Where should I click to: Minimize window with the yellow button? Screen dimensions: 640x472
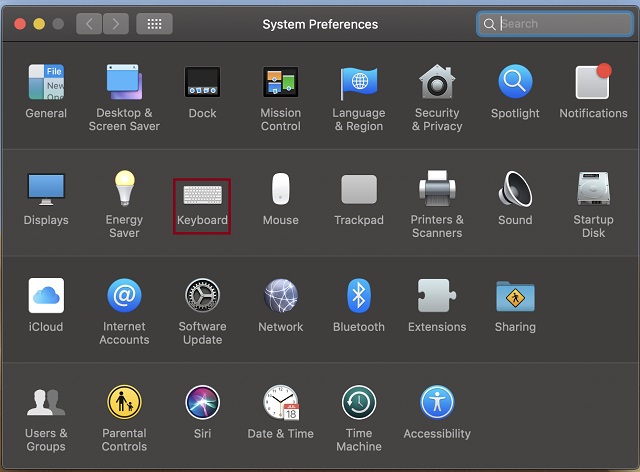39,24
